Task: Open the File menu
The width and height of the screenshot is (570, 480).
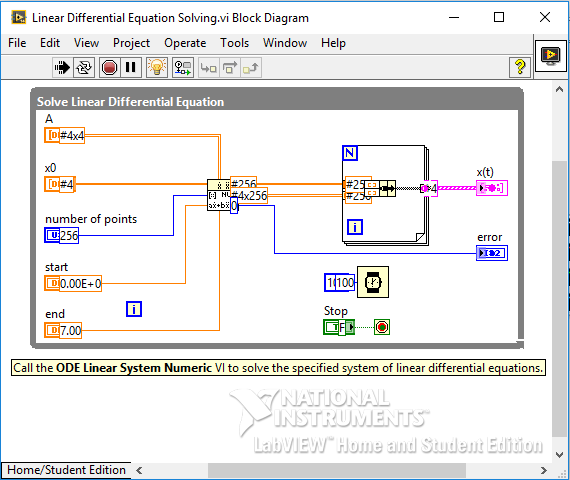Action: click(x=17, y=43)
